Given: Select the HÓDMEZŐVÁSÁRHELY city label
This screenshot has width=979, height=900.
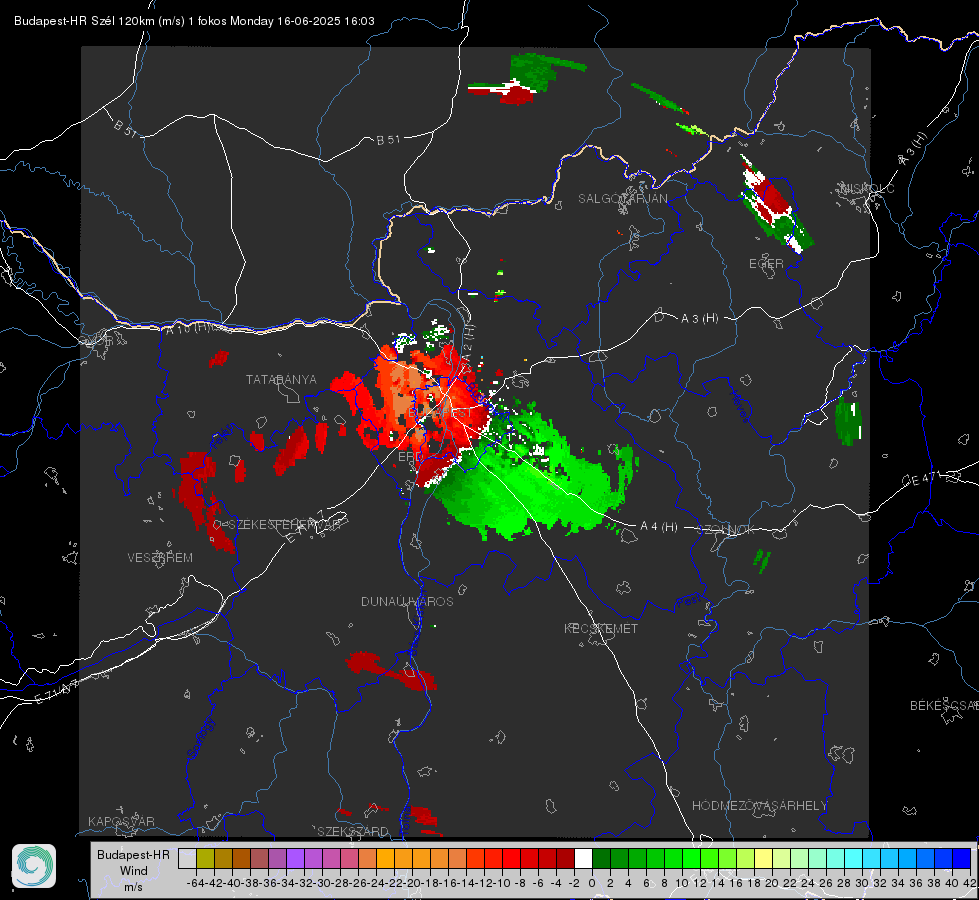Looking at the screenshot, I should 759,806.
